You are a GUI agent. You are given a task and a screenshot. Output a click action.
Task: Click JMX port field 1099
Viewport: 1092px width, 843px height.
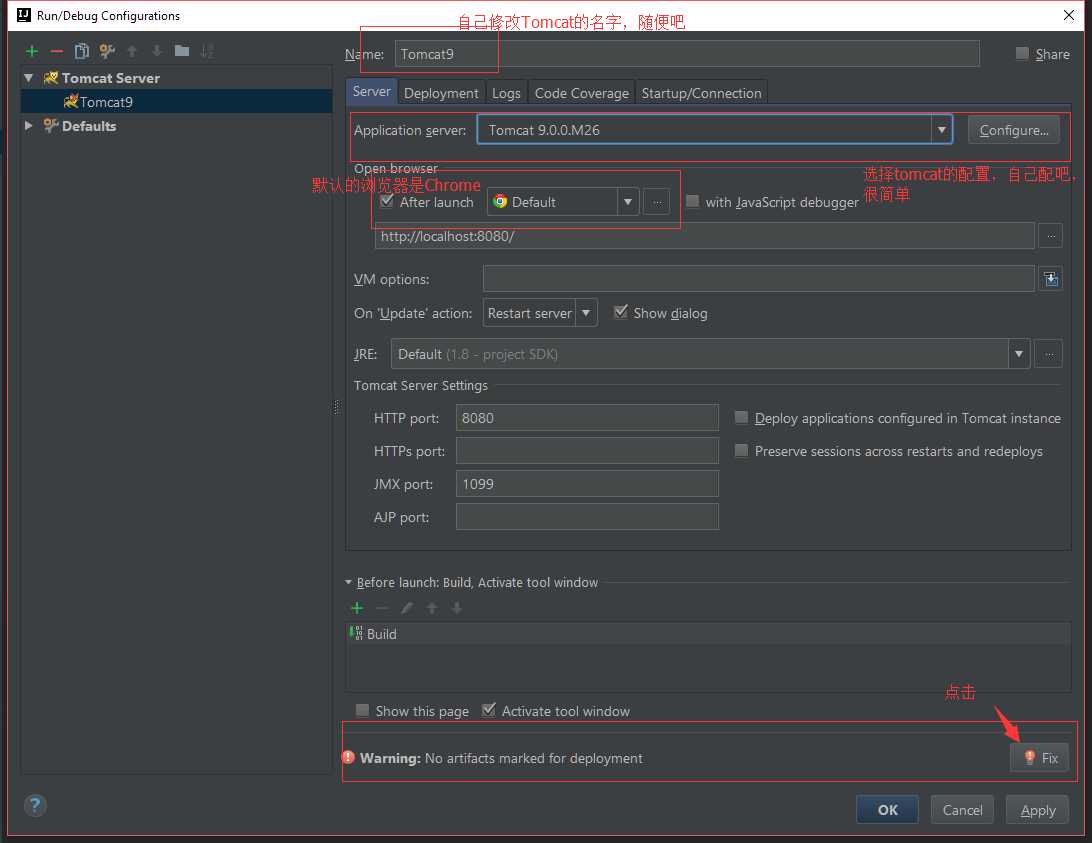click(587, 484)
